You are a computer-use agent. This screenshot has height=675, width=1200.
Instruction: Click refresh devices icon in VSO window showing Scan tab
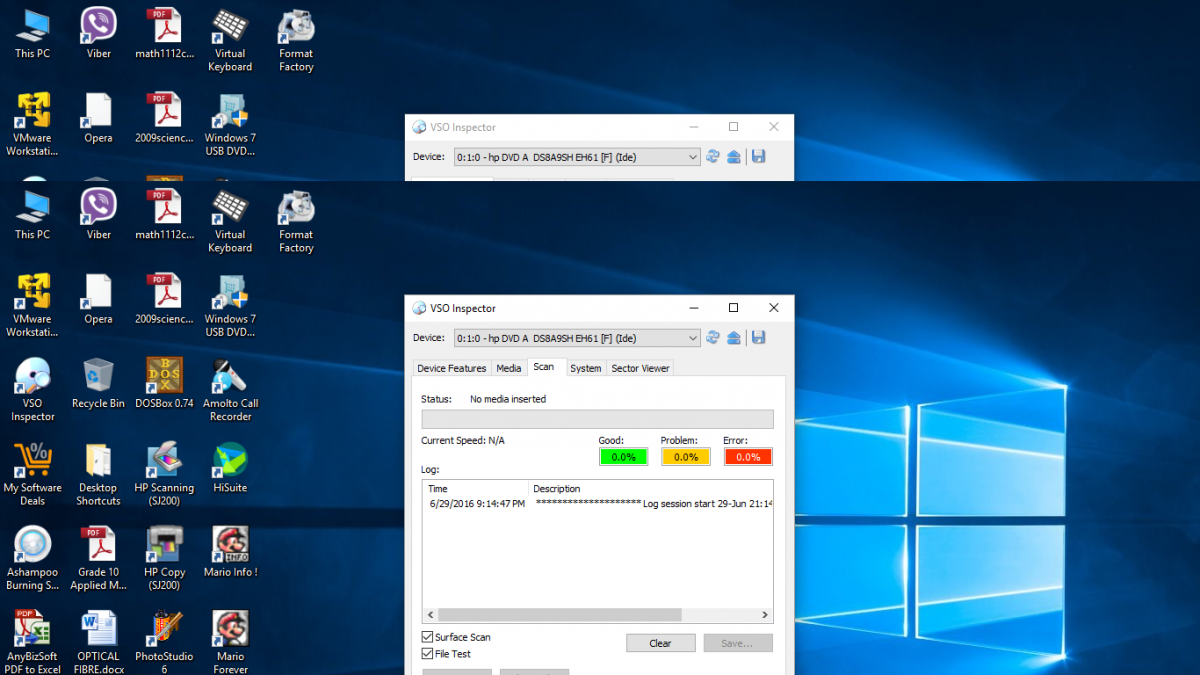point(713,338)
